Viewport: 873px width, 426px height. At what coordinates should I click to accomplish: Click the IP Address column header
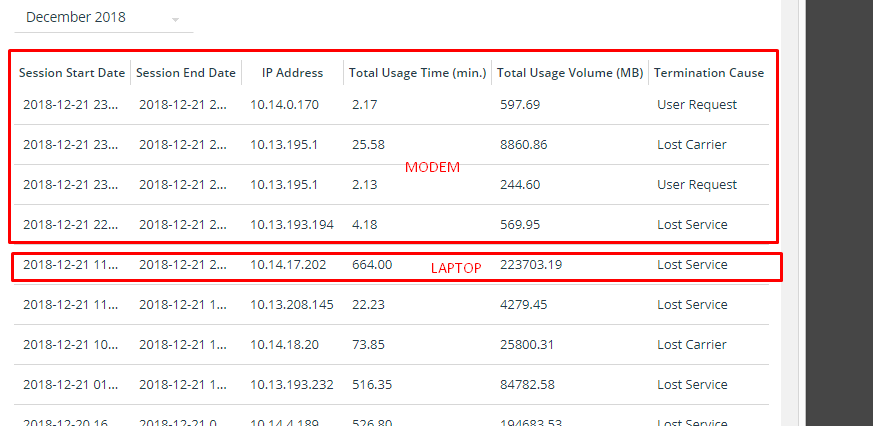pos(292,73)
